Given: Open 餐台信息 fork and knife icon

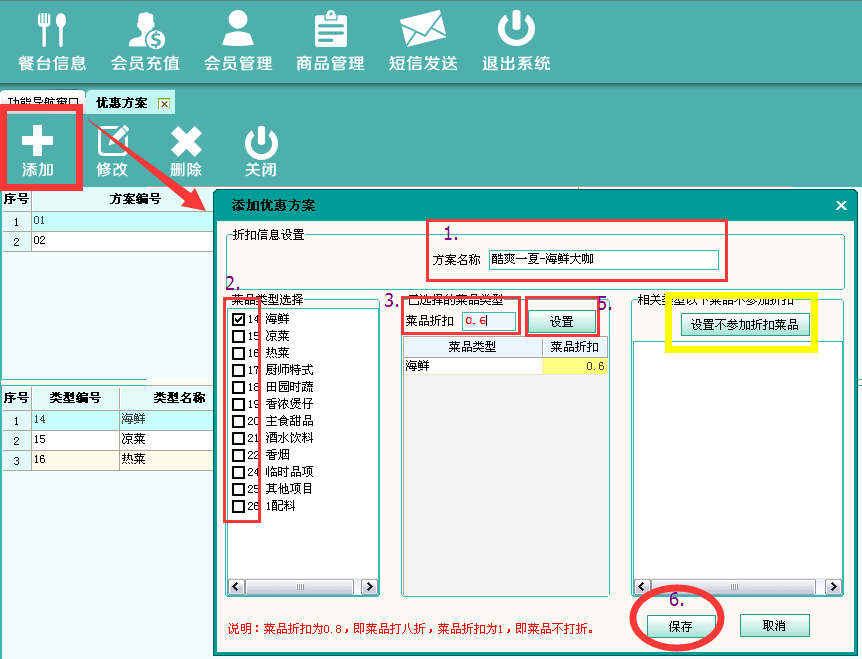Looking at the screenshot, I should [51, 30].
